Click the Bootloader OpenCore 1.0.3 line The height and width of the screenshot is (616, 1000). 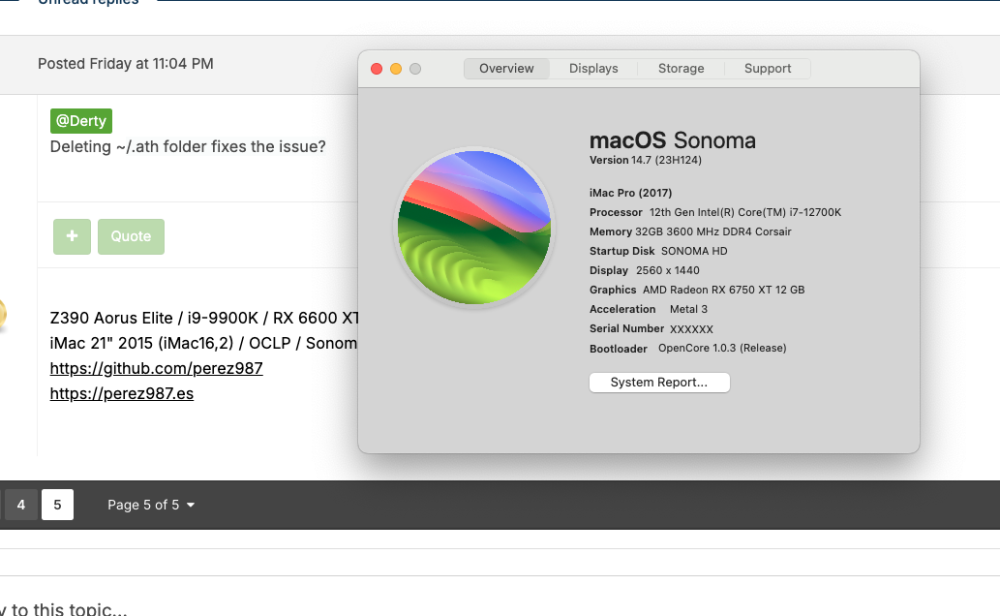[x=688, y=348]
